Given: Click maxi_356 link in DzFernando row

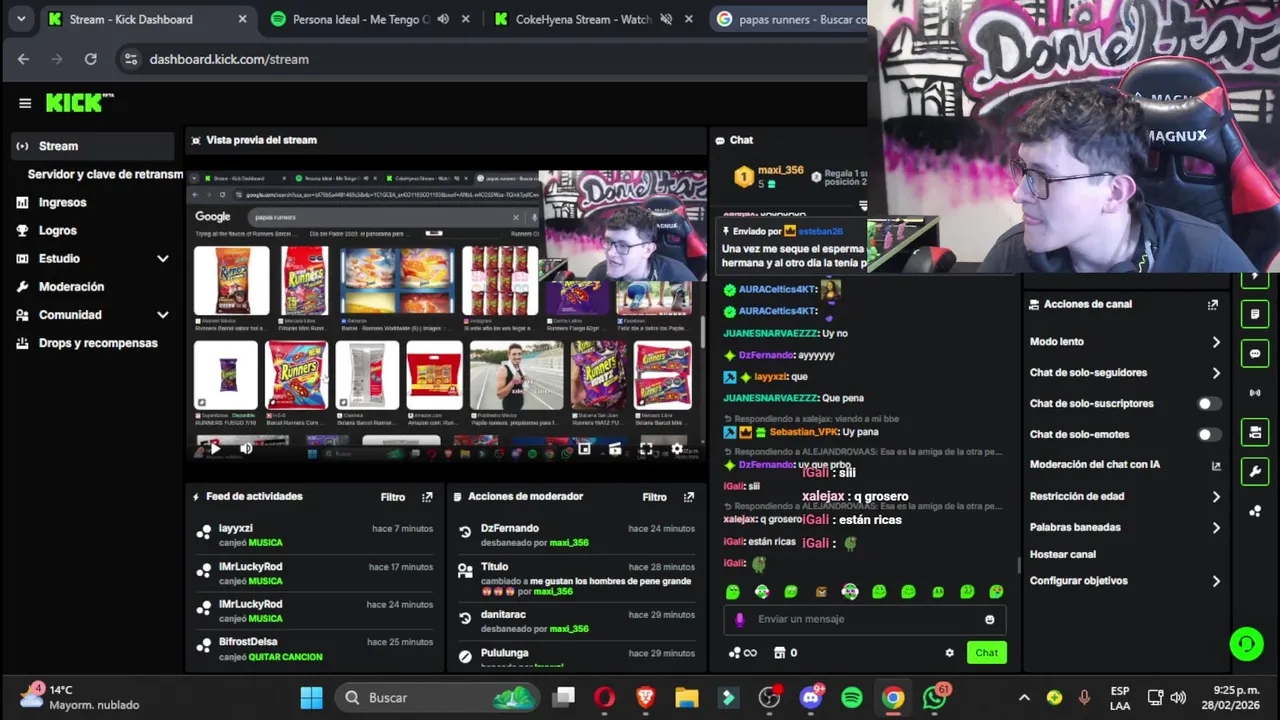Looking at the screenshot, I should 569,543.
